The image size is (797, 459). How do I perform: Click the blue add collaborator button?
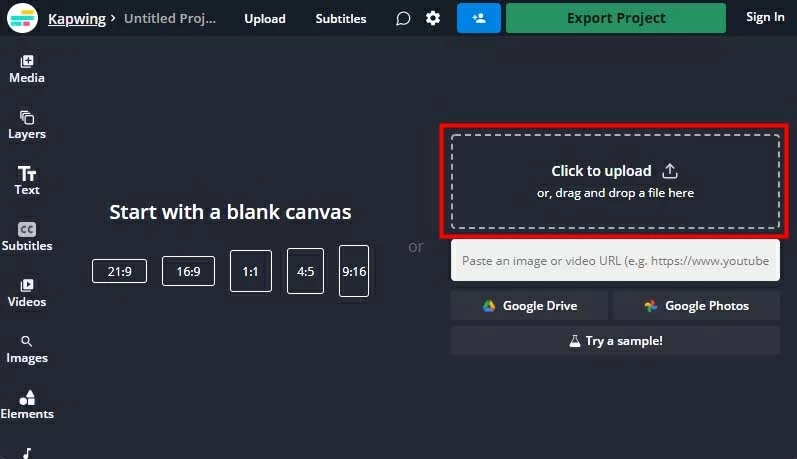pos(479,18)
